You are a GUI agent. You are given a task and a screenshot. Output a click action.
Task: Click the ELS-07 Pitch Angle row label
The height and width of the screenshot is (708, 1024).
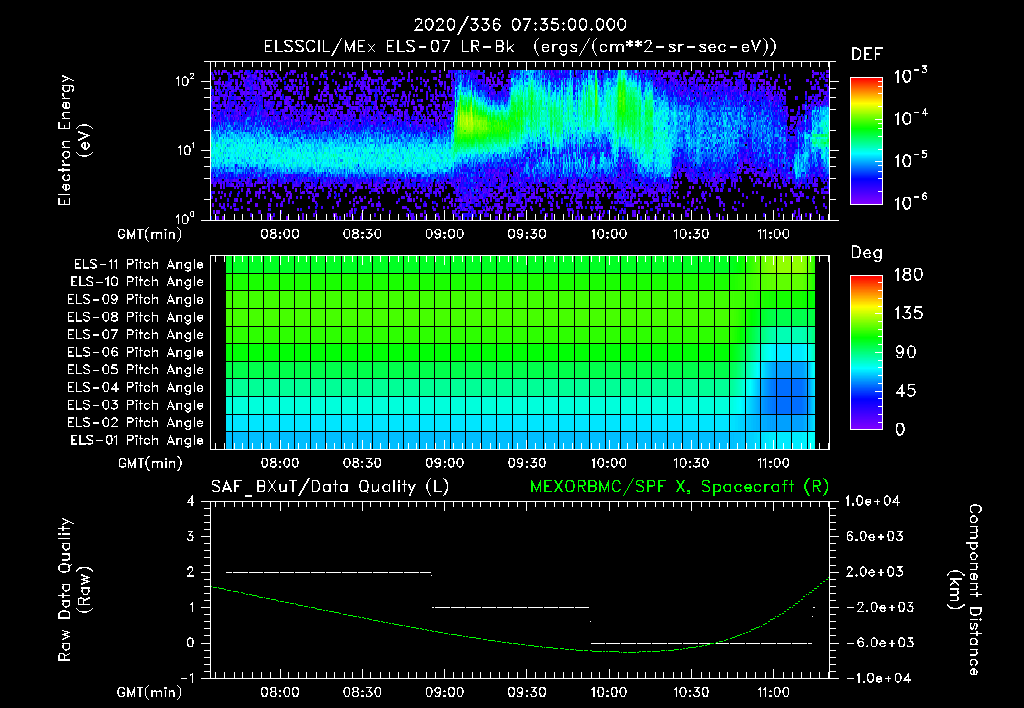[135, 334]
